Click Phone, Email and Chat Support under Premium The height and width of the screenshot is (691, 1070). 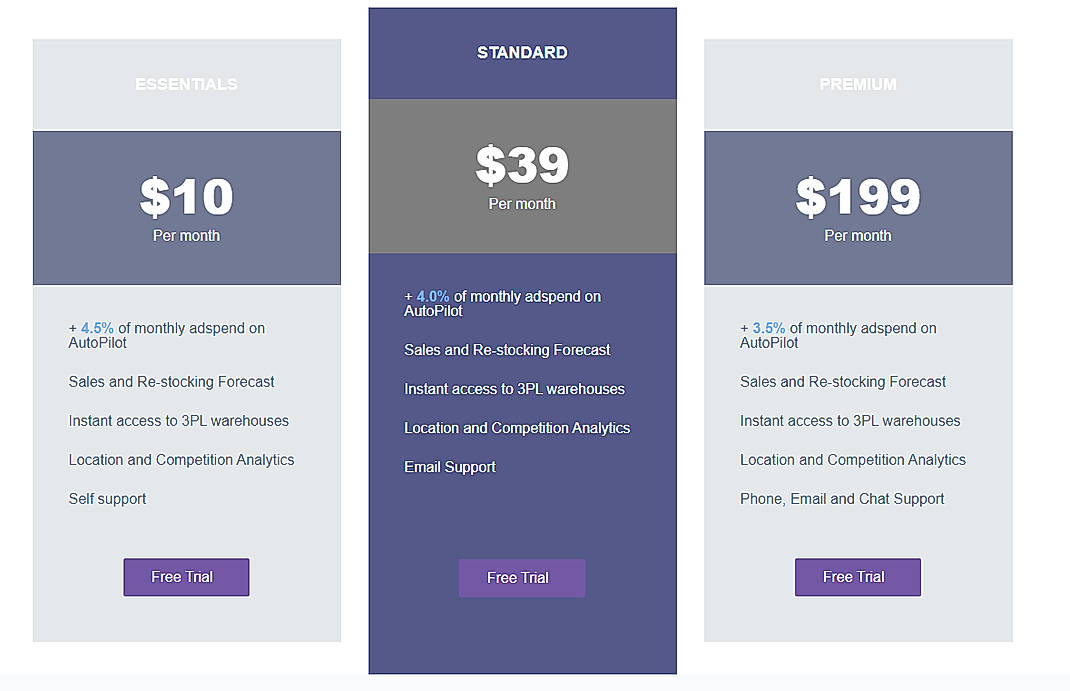coord(842,498)
